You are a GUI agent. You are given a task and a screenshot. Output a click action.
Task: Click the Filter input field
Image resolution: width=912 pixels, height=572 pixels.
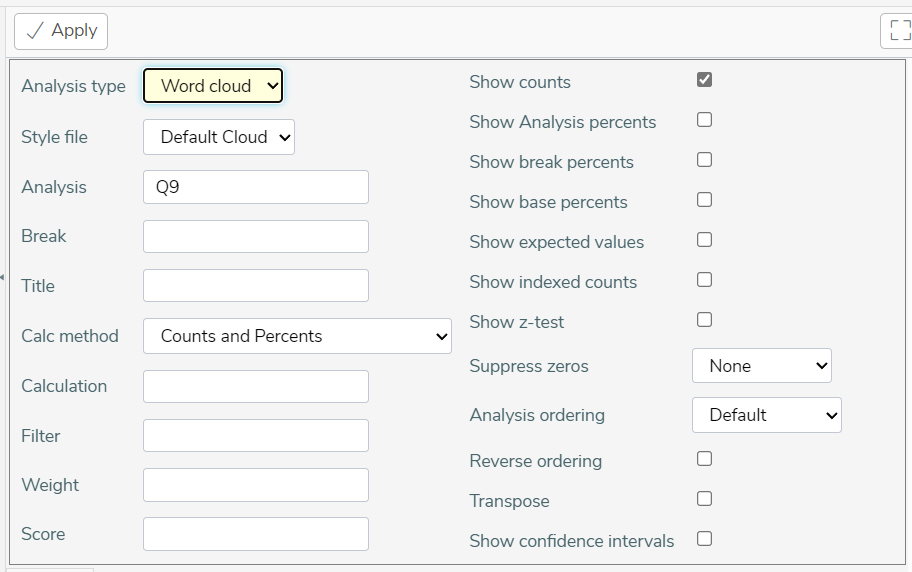point(256,435)
